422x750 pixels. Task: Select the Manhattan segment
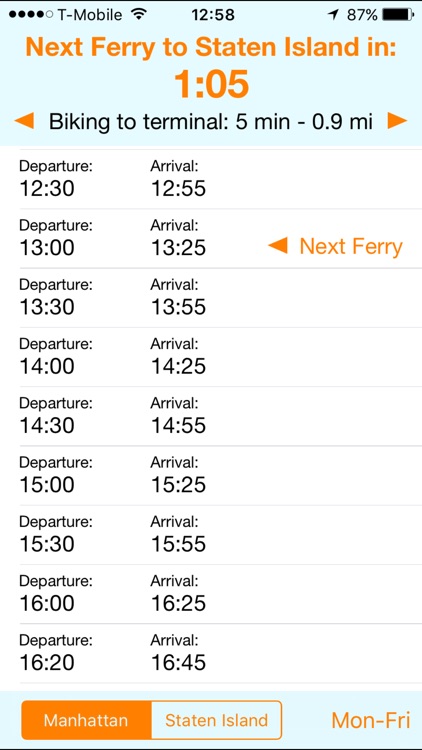point(86,720)
